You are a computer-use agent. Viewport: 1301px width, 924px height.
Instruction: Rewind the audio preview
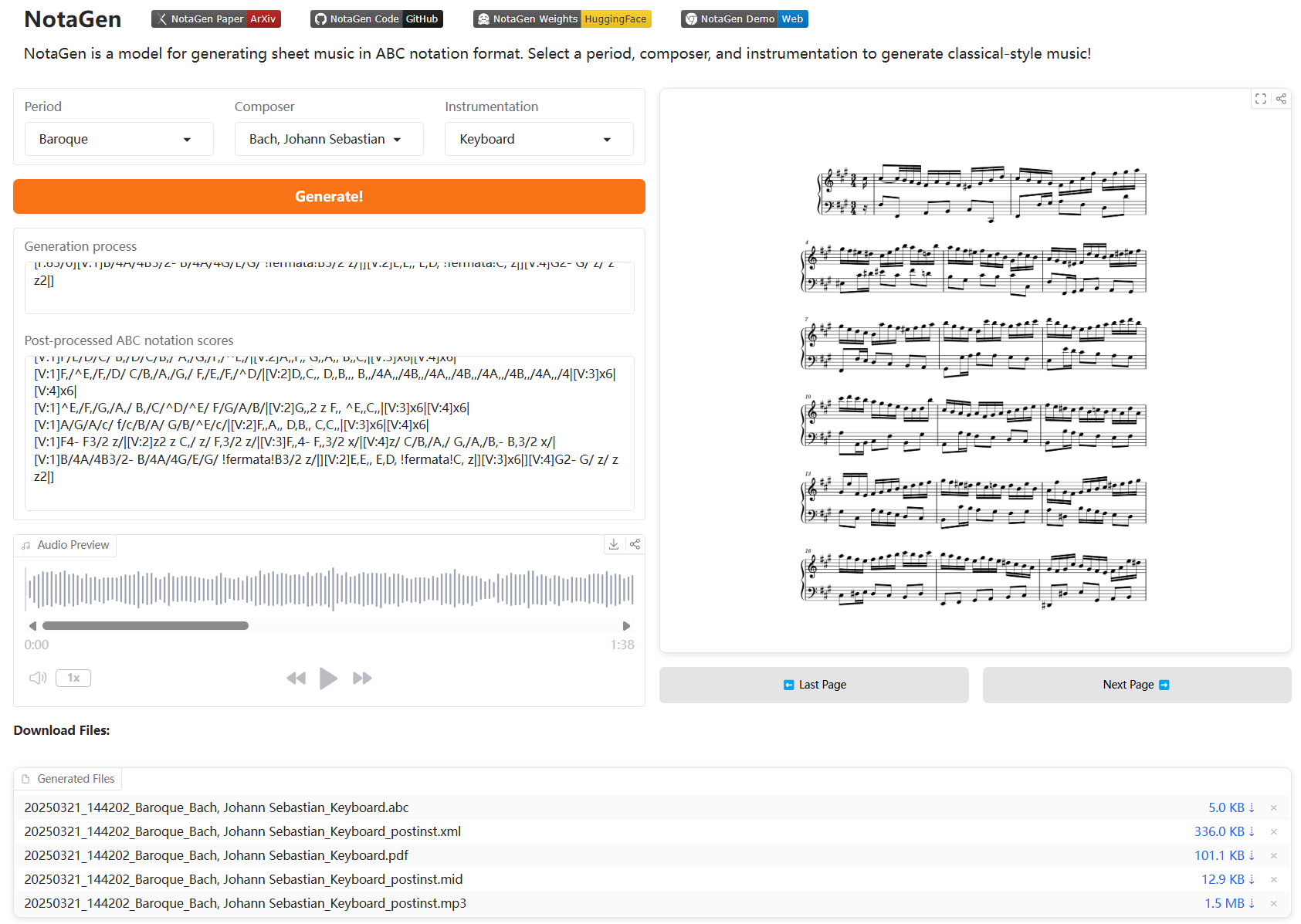[296, 678]
